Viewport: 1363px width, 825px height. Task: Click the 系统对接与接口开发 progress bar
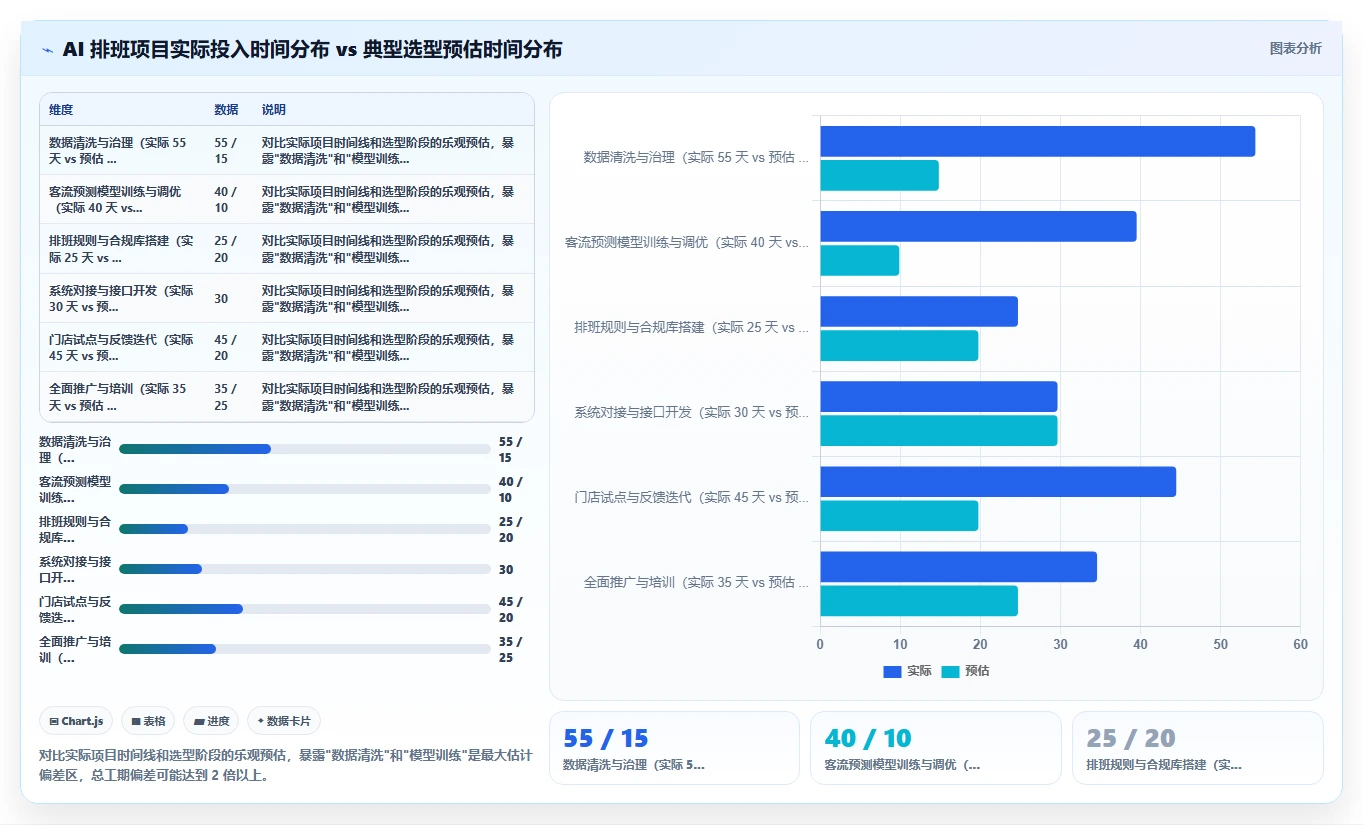305,569
